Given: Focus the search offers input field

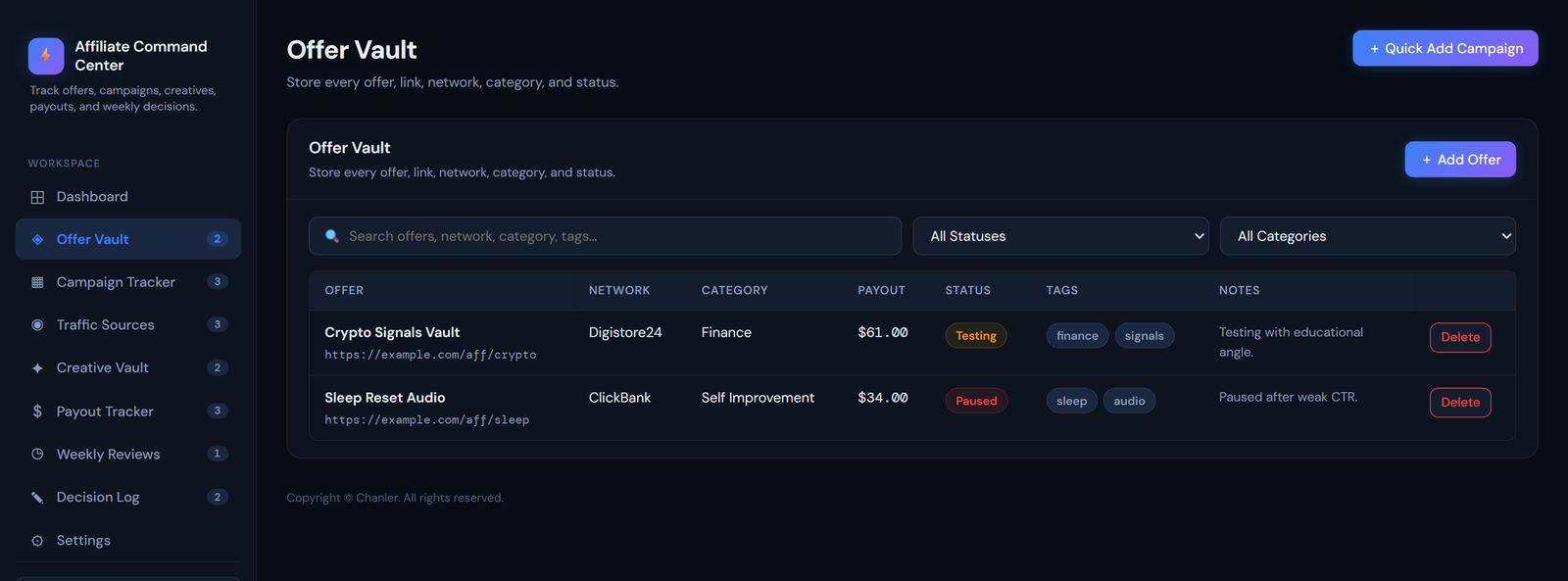Looking at the screenshot, I should 605,236.
